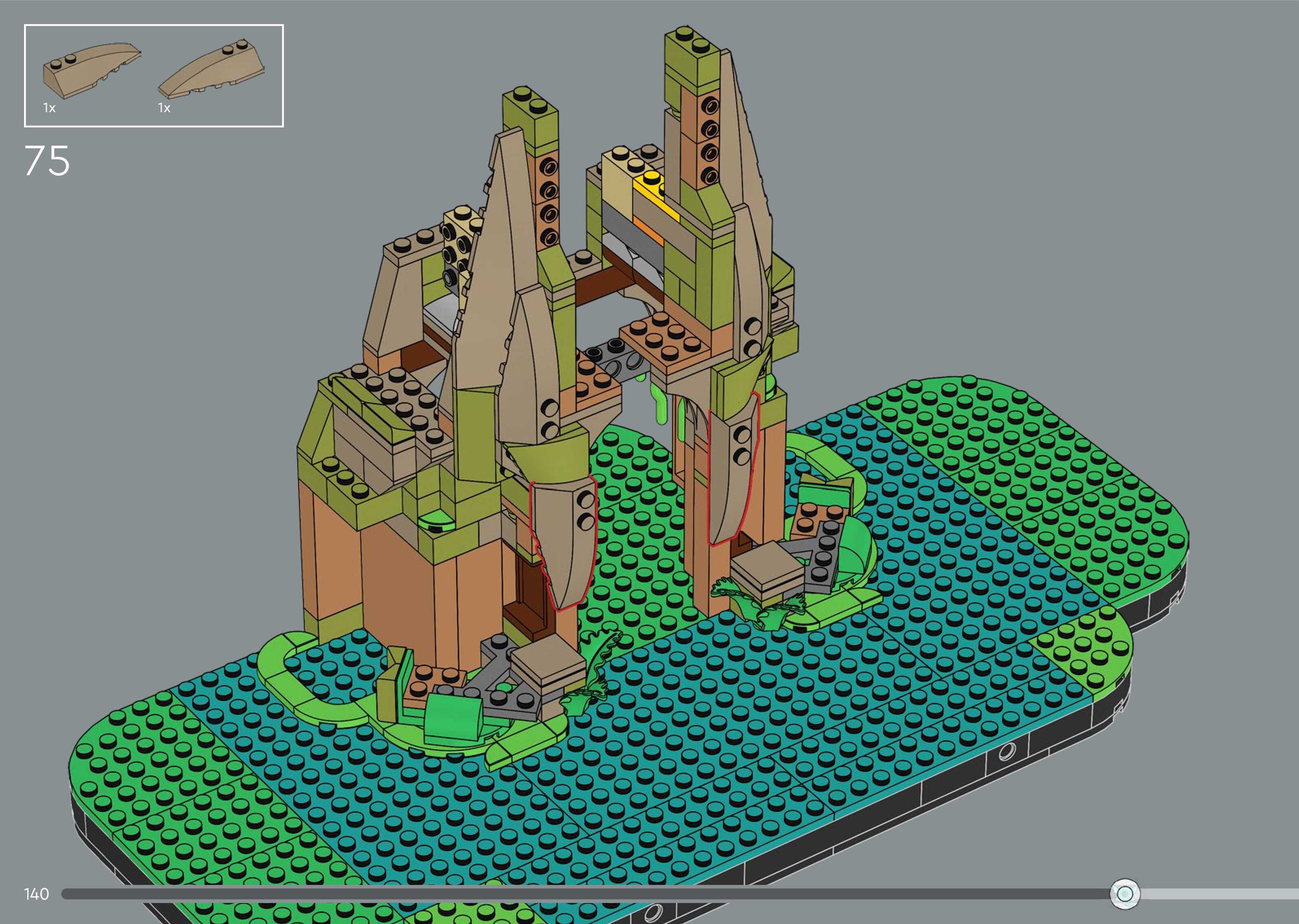This screenshot has height=924, width=1299.
Task: Click the first 1x quantity label
Action: (49, 108)
